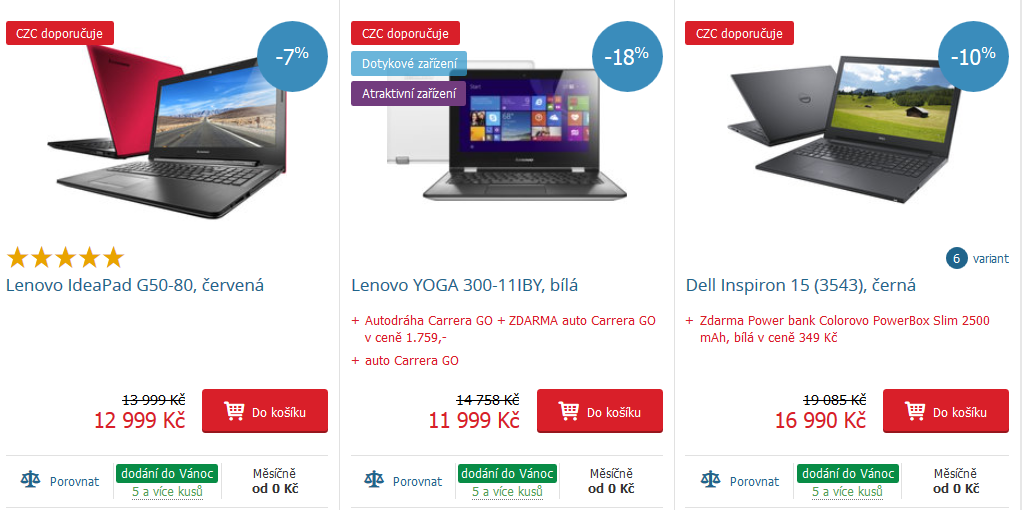Click the compare scales icon under Lenovo YOGA

click(373, 481)
